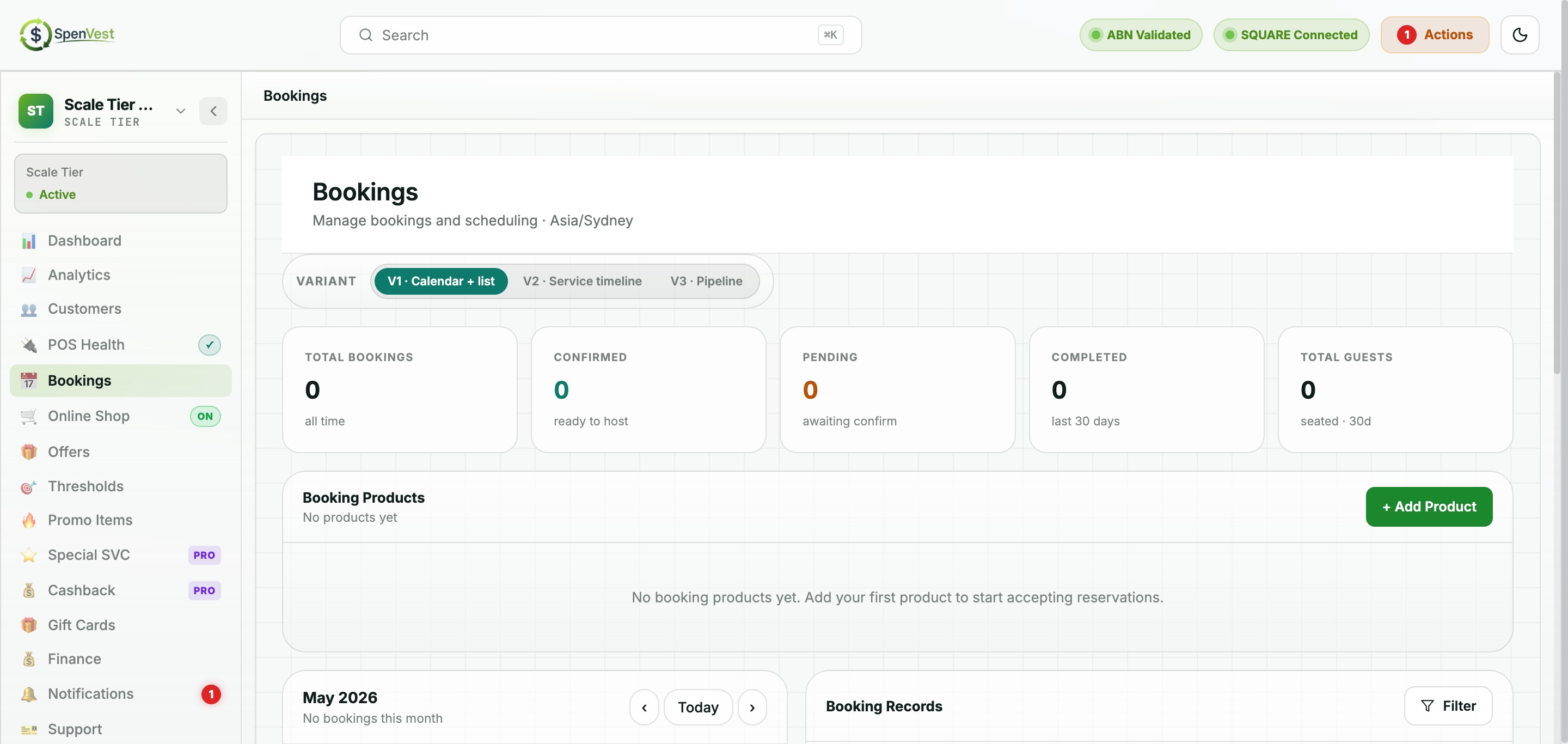Go to Customers in sidebar
Screen dimensions: 1568x744
click(120, 309)
